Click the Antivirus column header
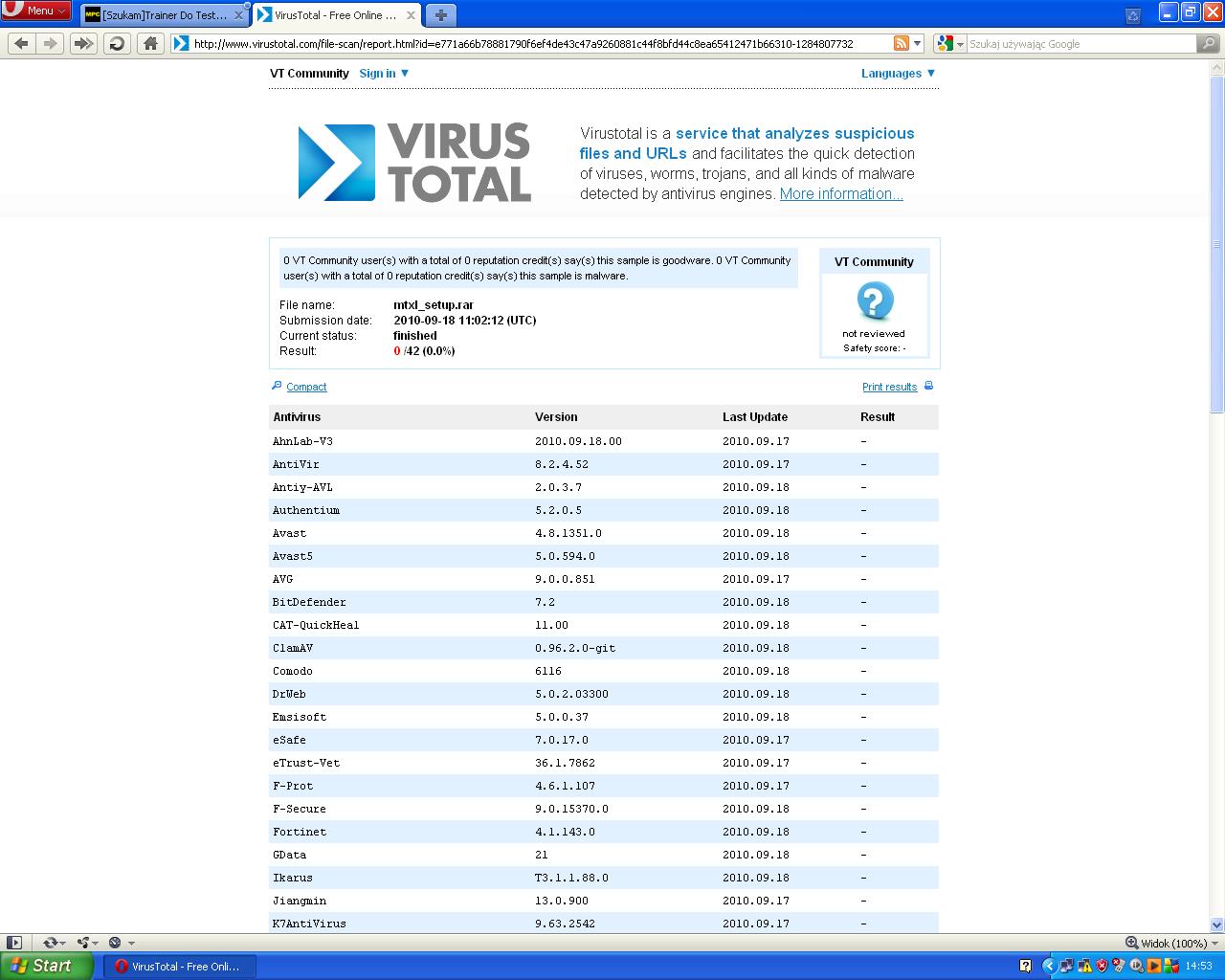 pos(297,417)
